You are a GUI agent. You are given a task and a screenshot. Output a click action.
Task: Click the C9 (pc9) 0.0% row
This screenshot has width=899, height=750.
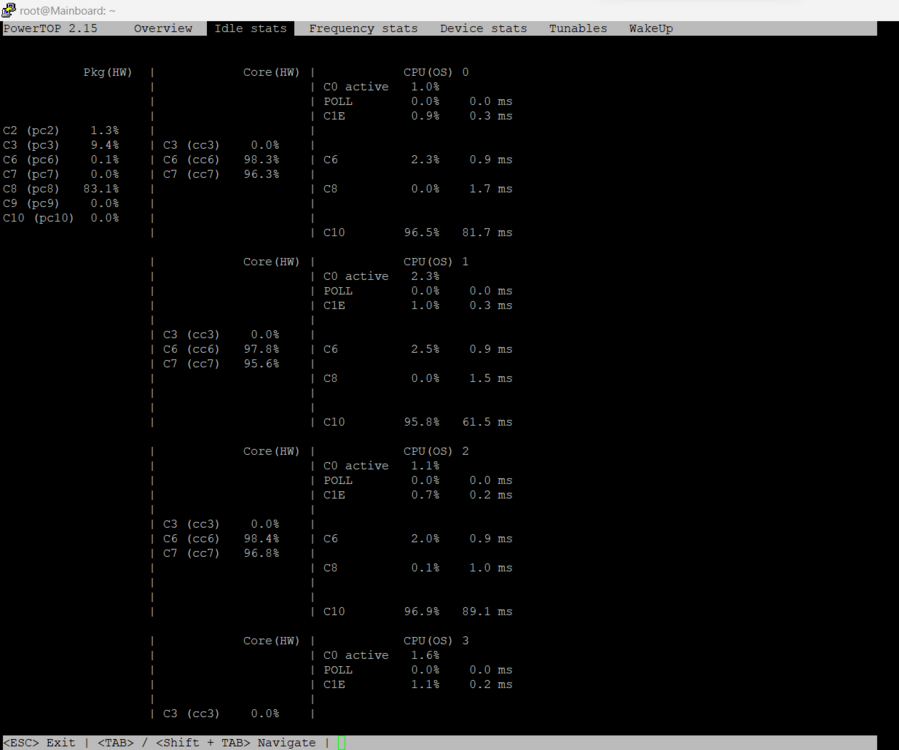click(x=61, y=204)
